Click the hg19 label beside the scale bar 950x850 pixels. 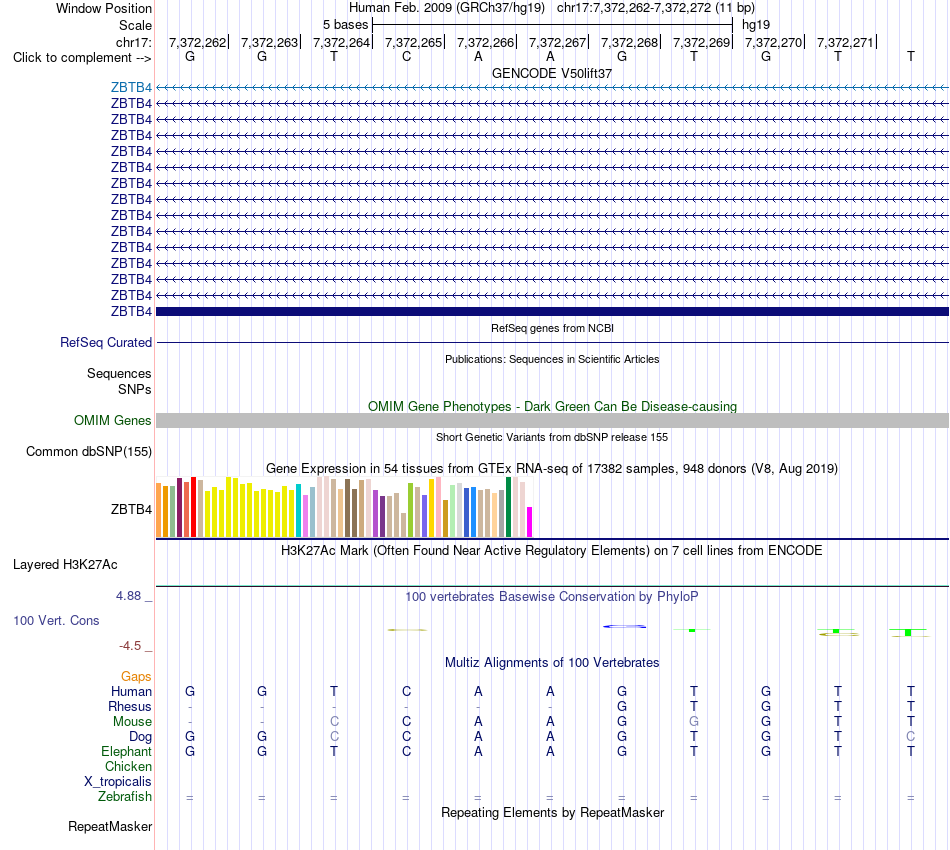pos(756,25)
